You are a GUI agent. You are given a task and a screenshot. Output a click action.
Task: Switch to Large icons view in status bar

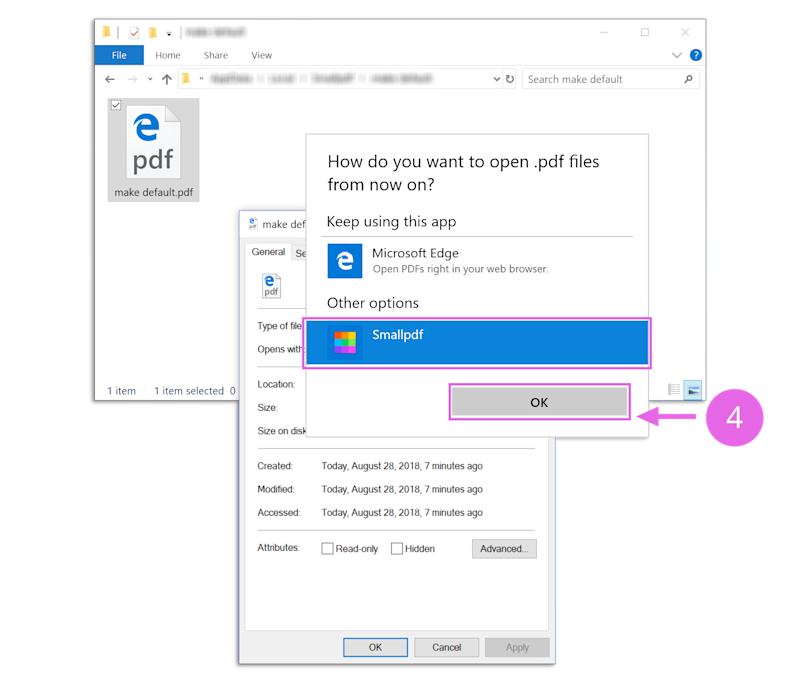coord(693,390)
